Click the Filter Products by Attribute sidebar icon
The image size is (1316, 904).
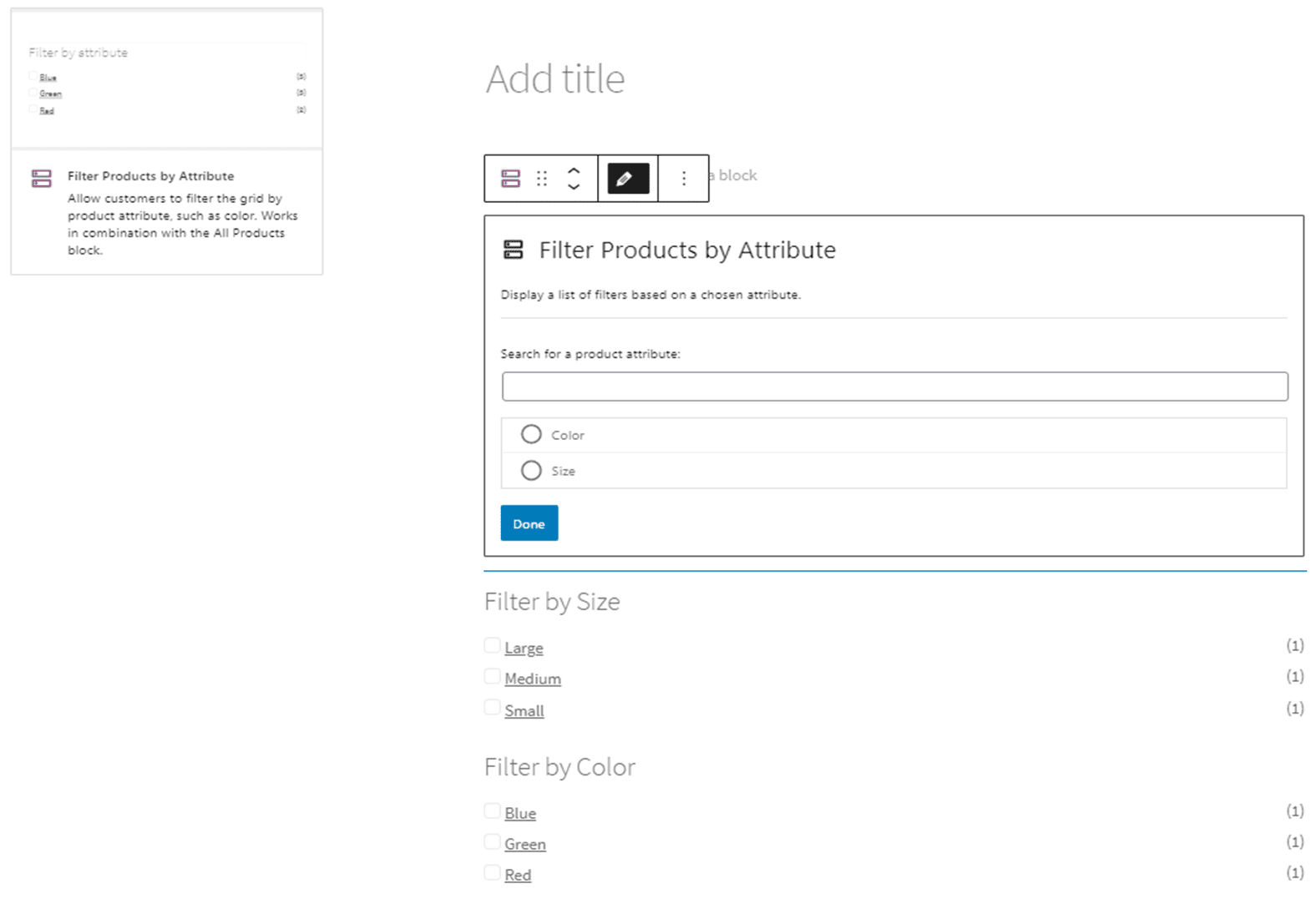coord(42,178)
